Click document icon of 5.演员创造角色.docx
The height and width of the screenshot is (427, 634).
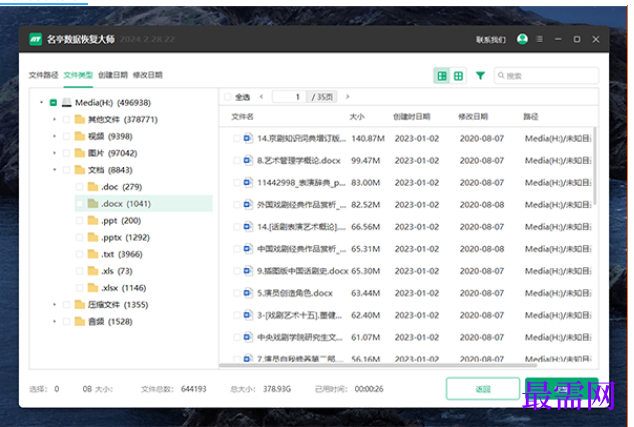pyautogui.click(x=247, y=293)
